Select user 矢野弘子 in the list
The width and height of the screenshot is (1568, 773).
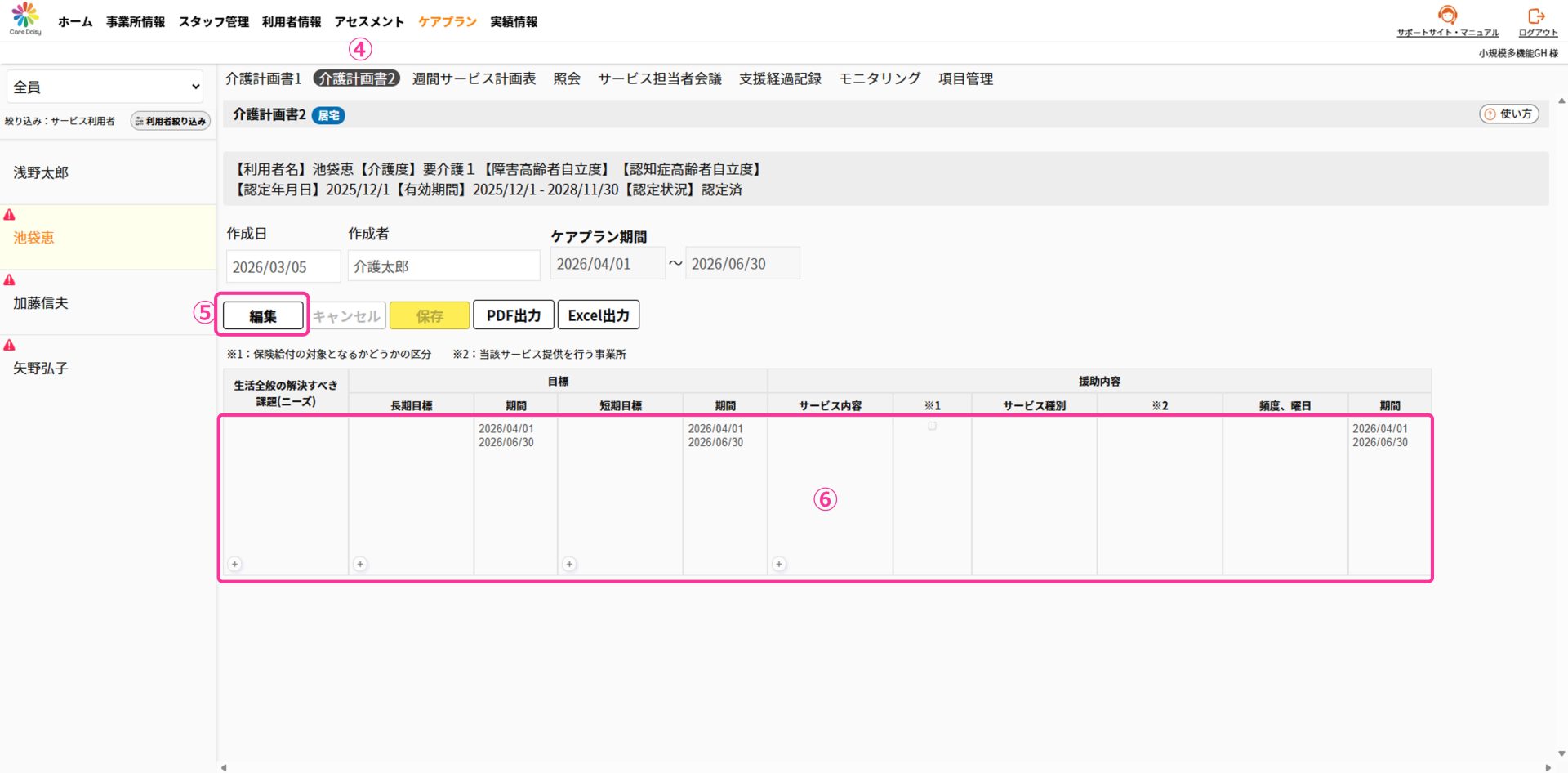click(41, 369)
